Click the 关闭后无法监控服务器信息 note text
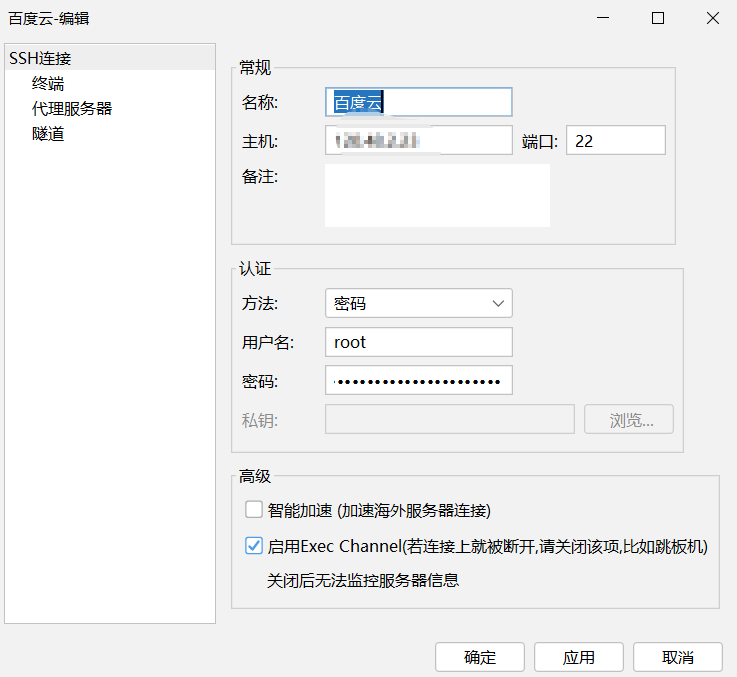This screenshot has width=737, height=677. [363, 581]
